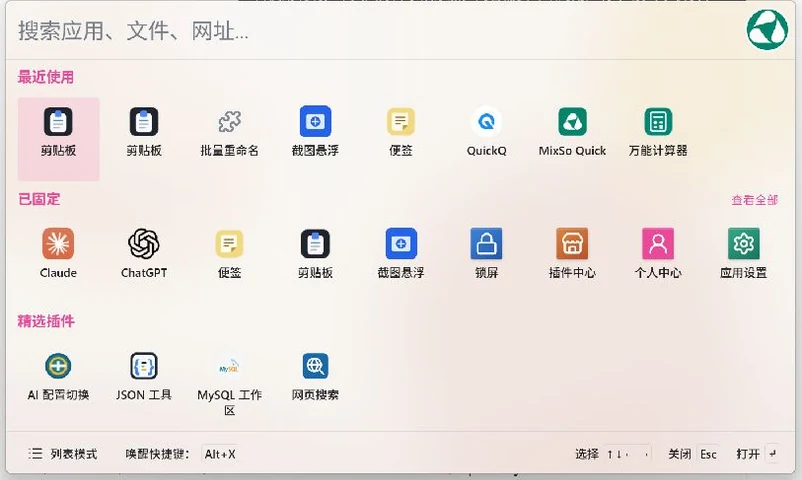Viewport: 802px width, 480px height.
Task: Open 个人中心 profile
Action: (x=658, y=254)
